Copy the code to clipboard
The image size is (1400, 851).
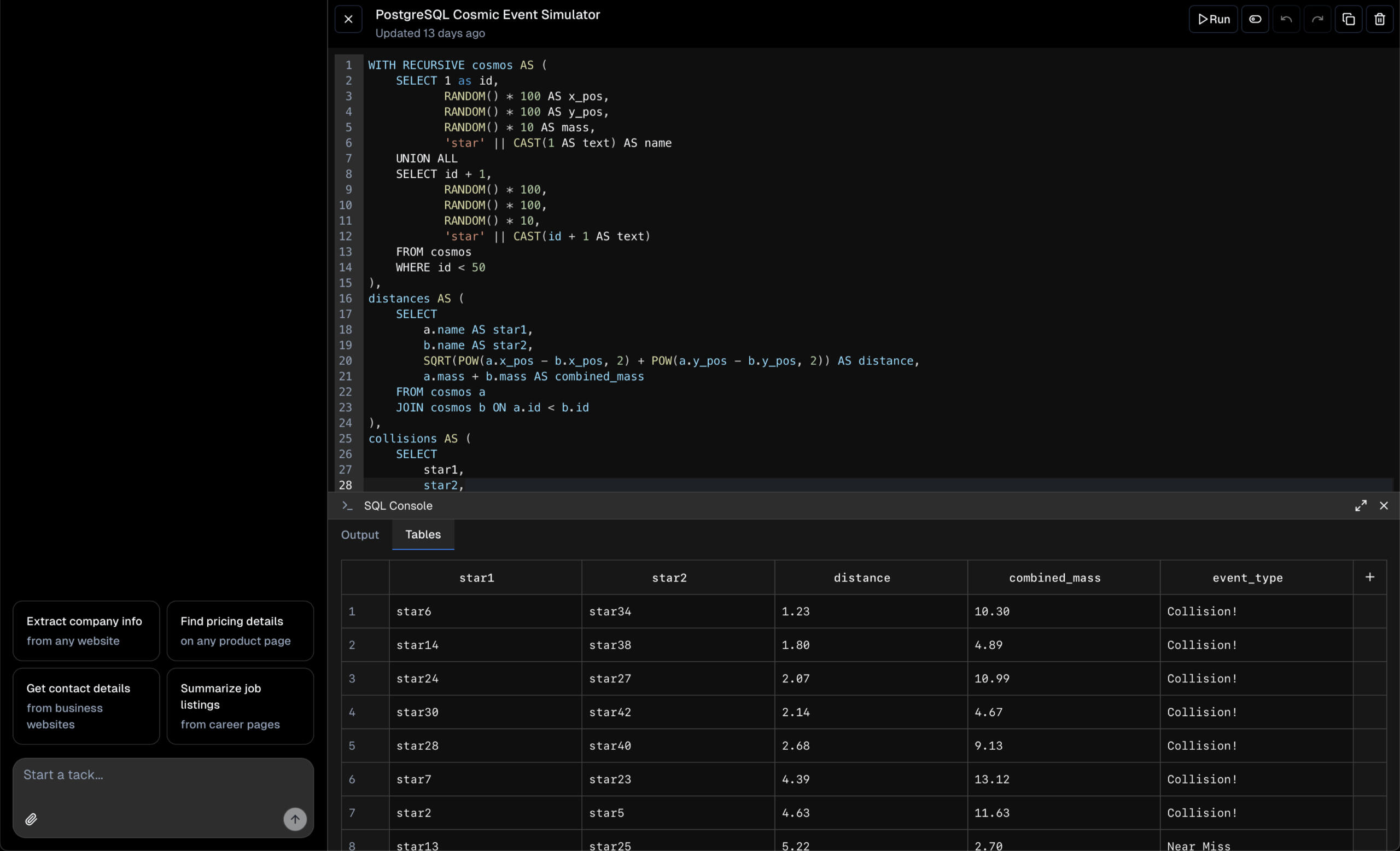click(x=1348, y=19)
